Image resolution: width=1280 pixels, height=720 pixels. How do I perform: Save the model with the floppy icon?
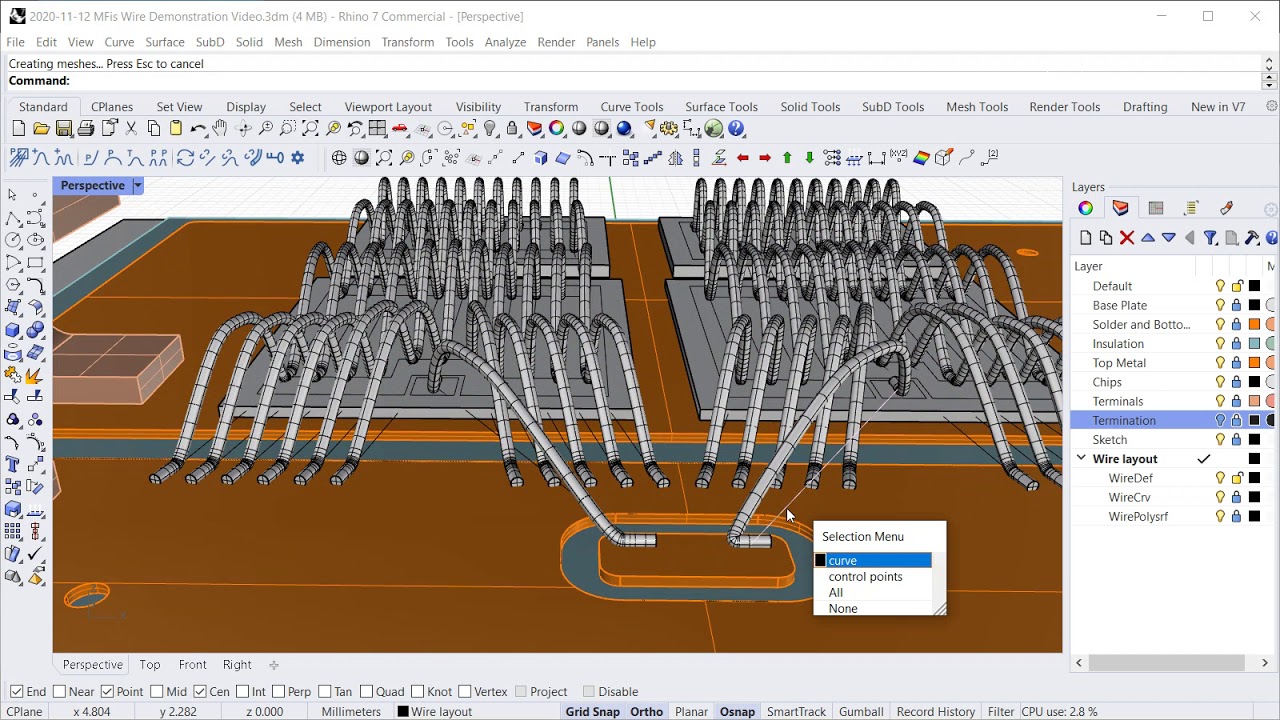64,129
